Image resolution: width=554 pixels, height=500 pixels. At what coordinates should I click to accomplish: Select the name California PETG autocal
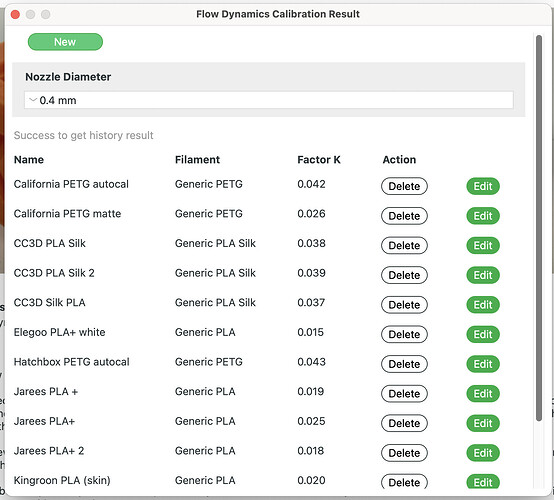point(71,184)
